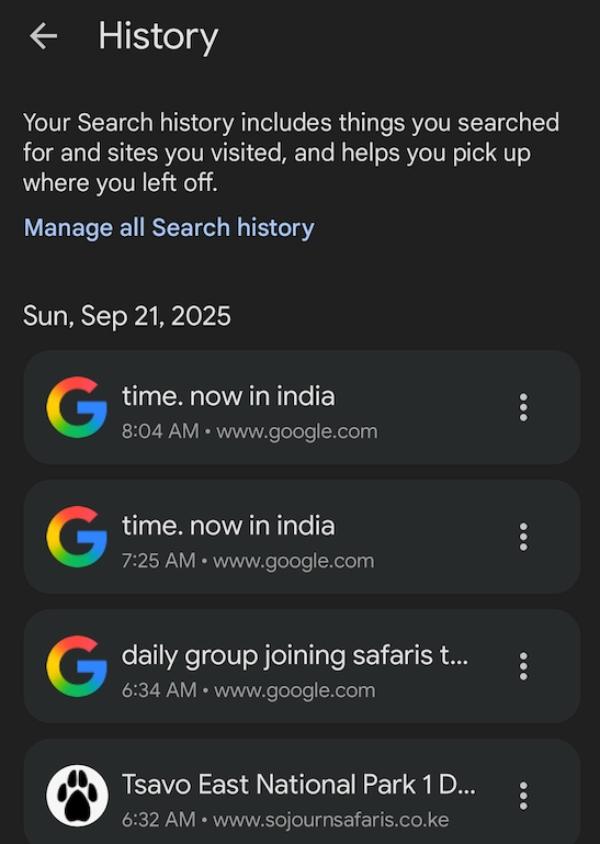Viewport: 600px width, 844px height.
Task: Open more options for safaris search entry
Action: click(x=523, y=667)
